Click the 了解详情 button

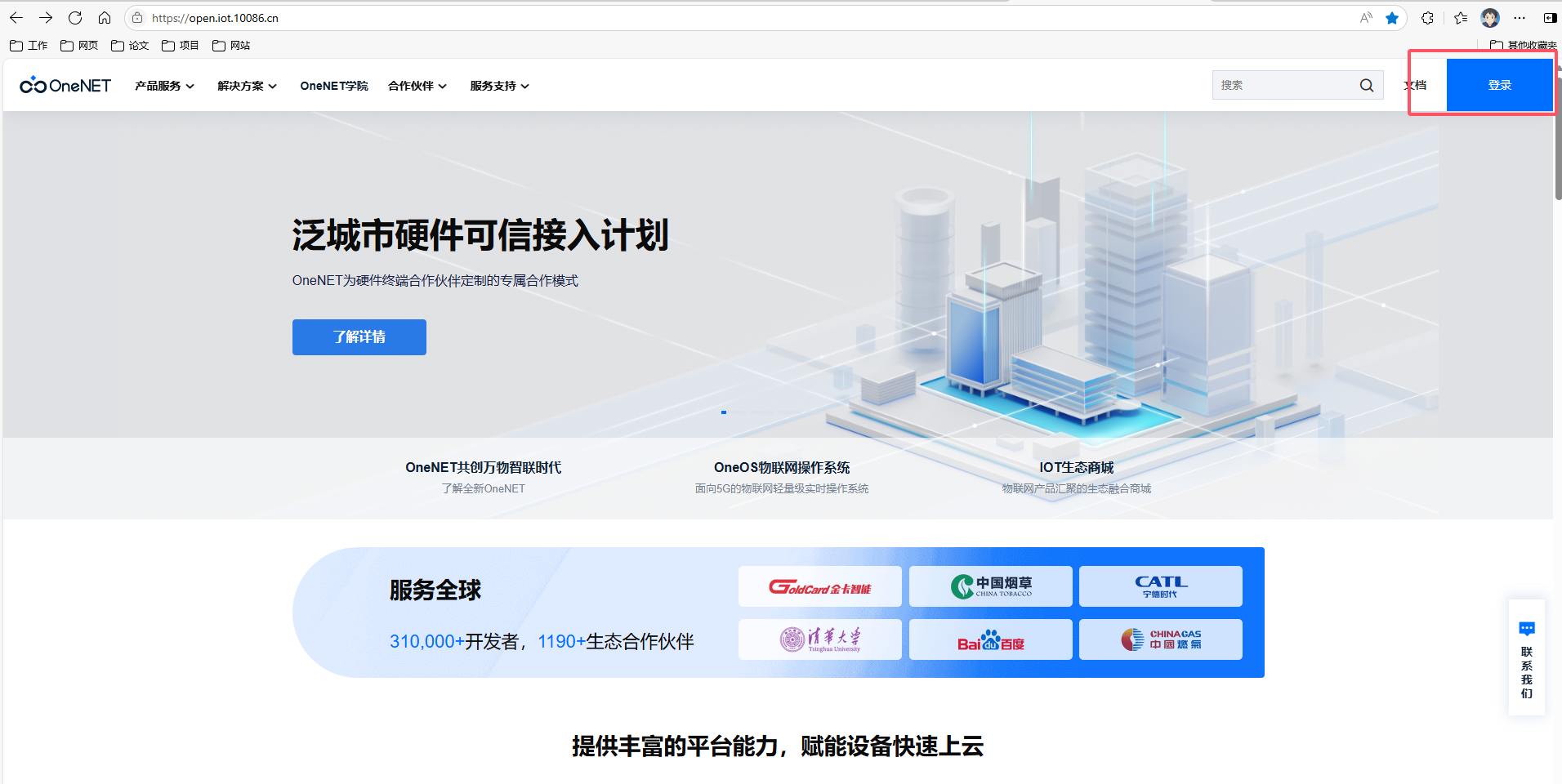click(359, 337)
